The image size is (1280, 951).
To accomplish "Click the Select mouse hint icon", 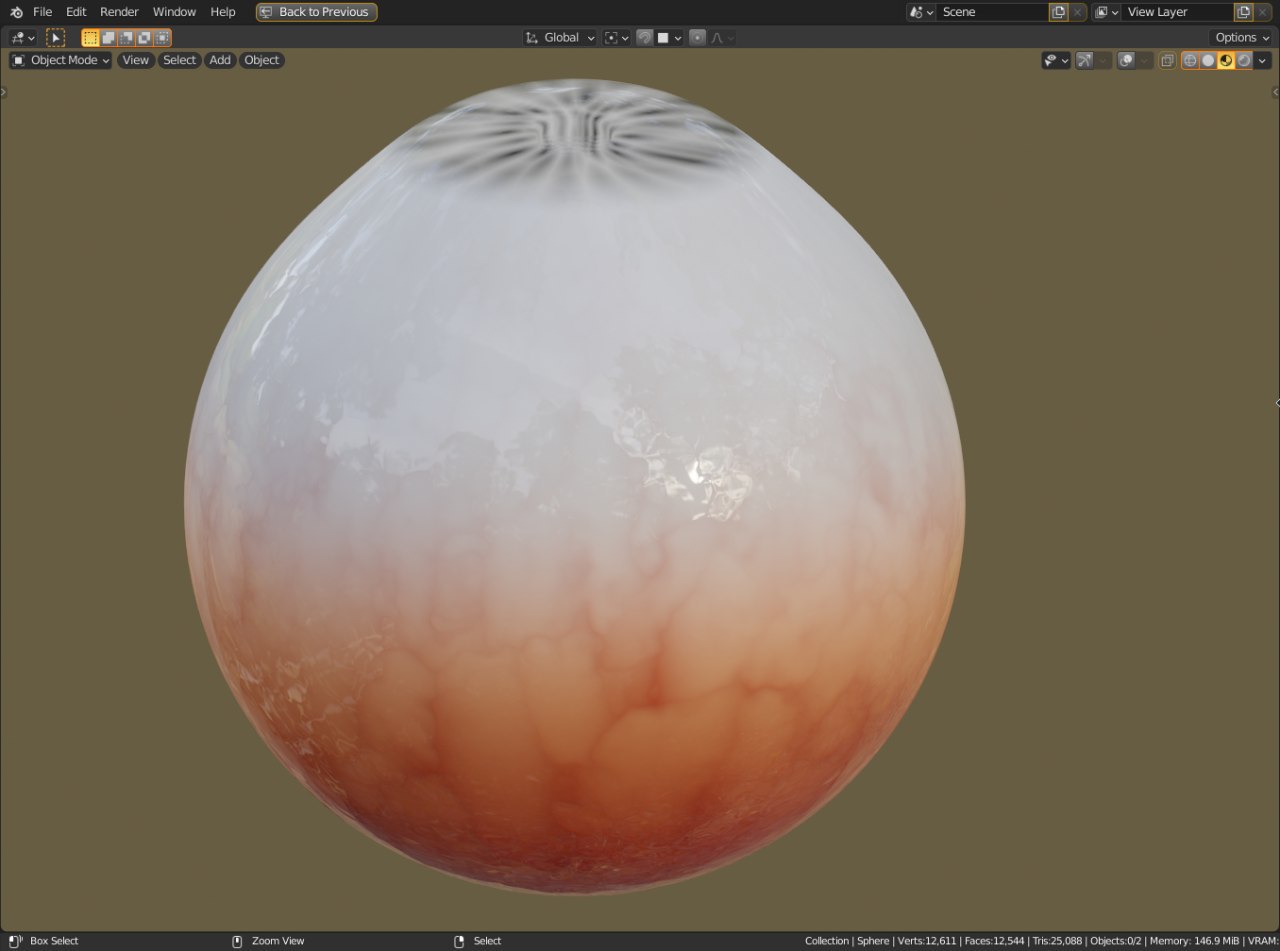I will (x=459, y=941).
